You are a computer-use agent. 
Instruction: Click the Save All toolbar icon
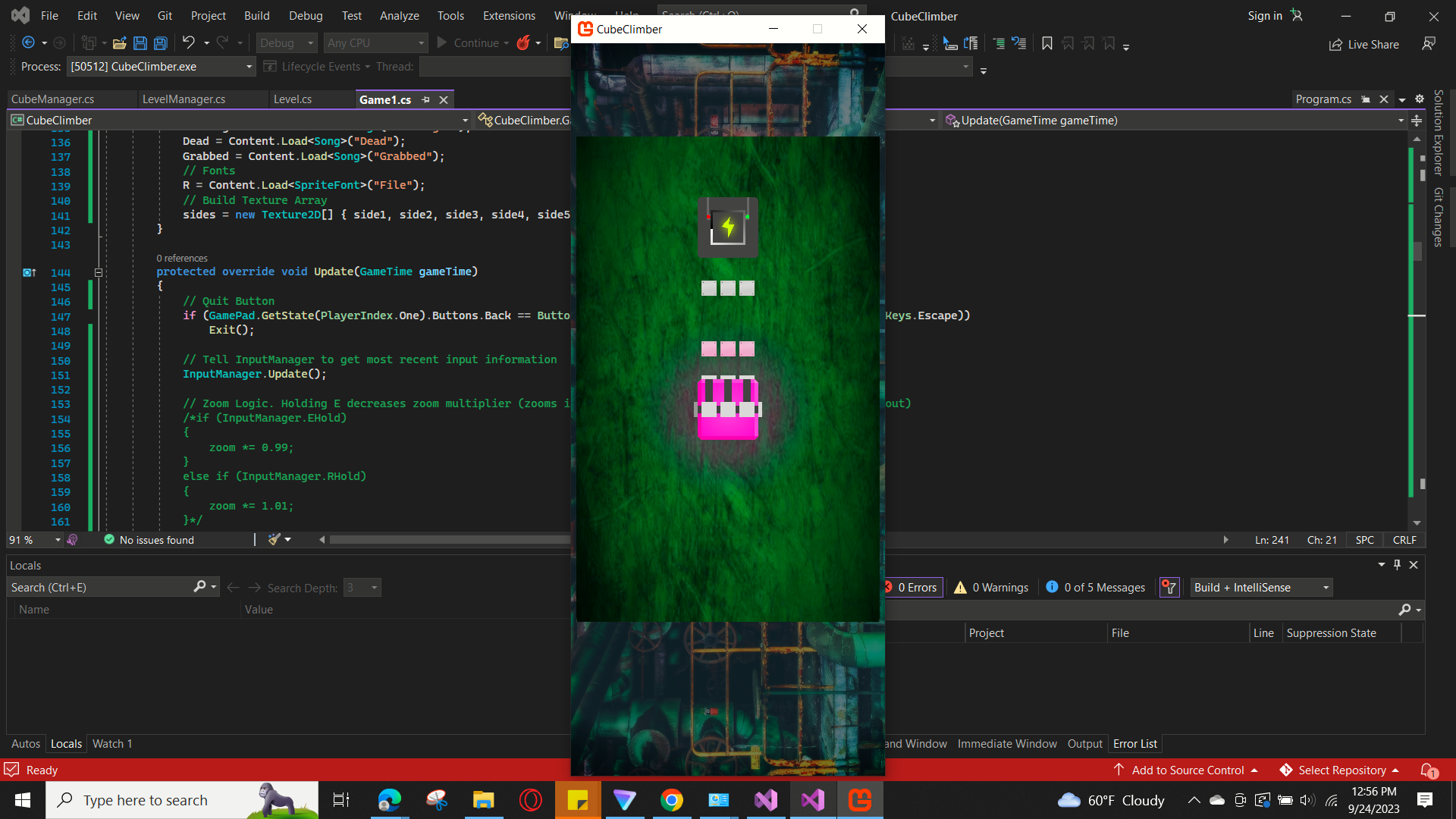point(161,43)
